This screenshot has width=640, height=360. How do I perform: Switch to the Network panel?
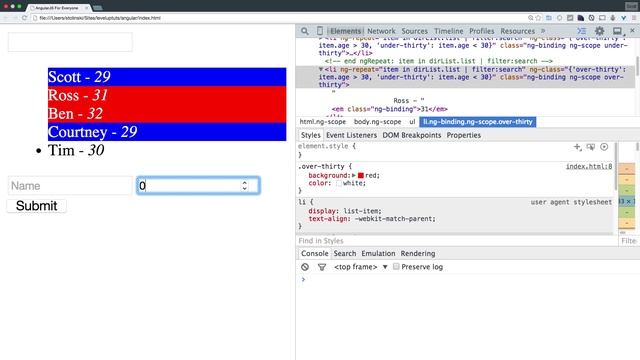[381, 31]
